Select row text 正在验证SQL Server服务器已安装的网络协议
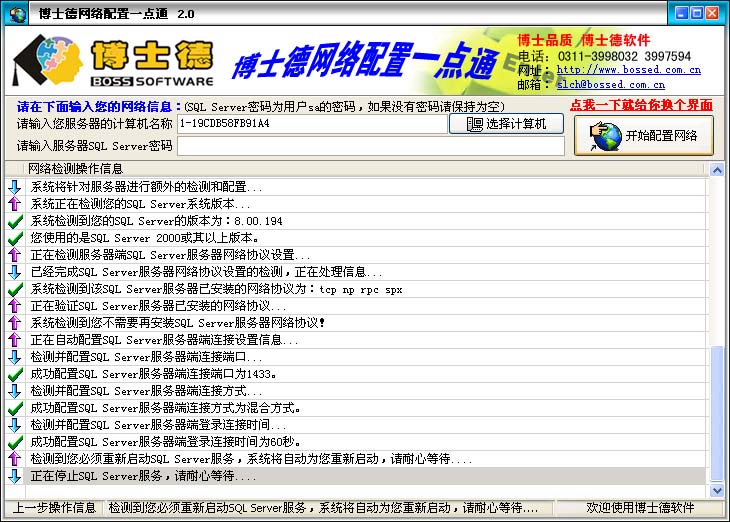 pyautogui.click(x=158, y=306)
